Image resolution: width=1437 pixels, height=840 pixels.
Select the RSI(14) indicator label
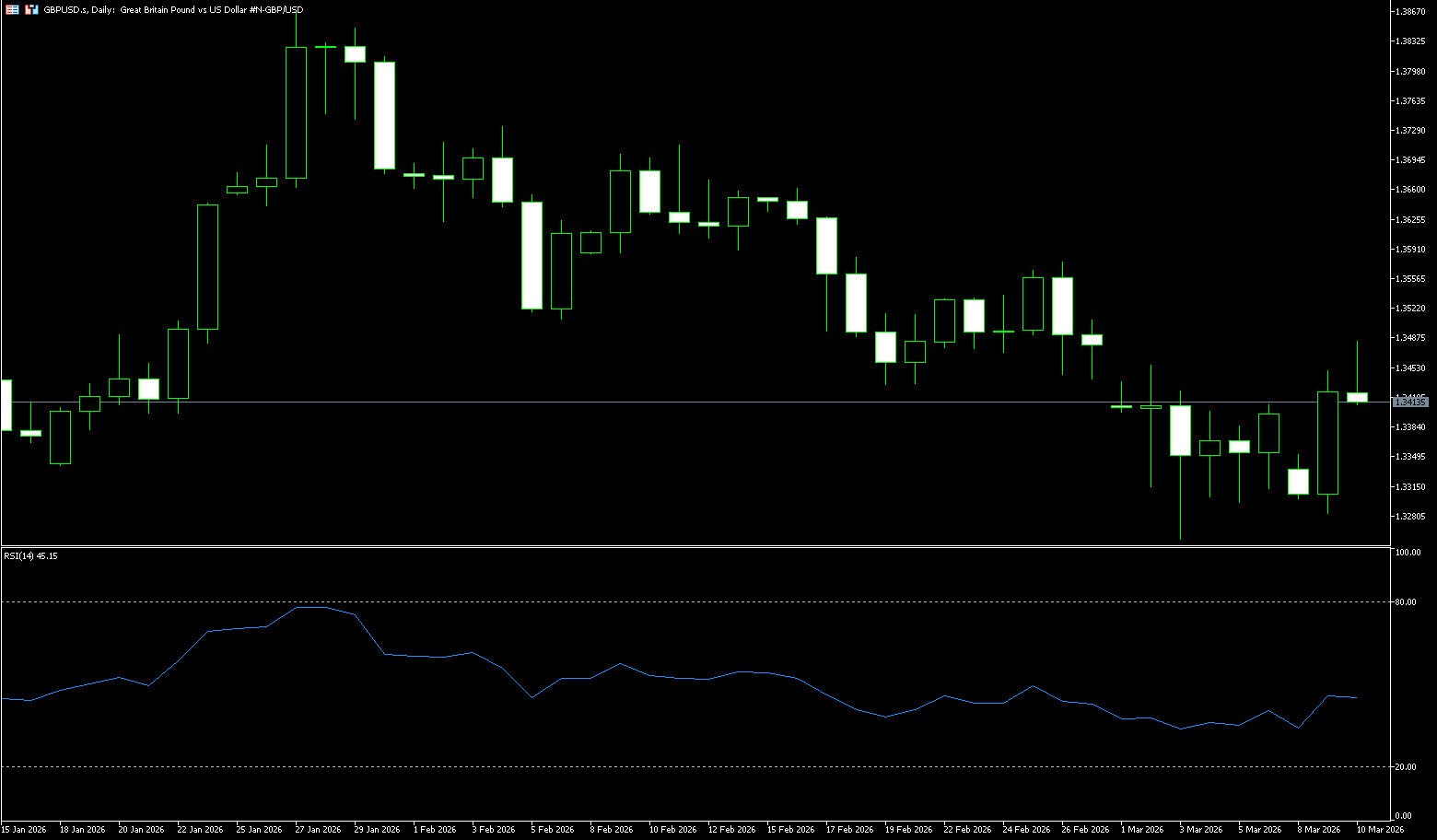pos(30,556)
